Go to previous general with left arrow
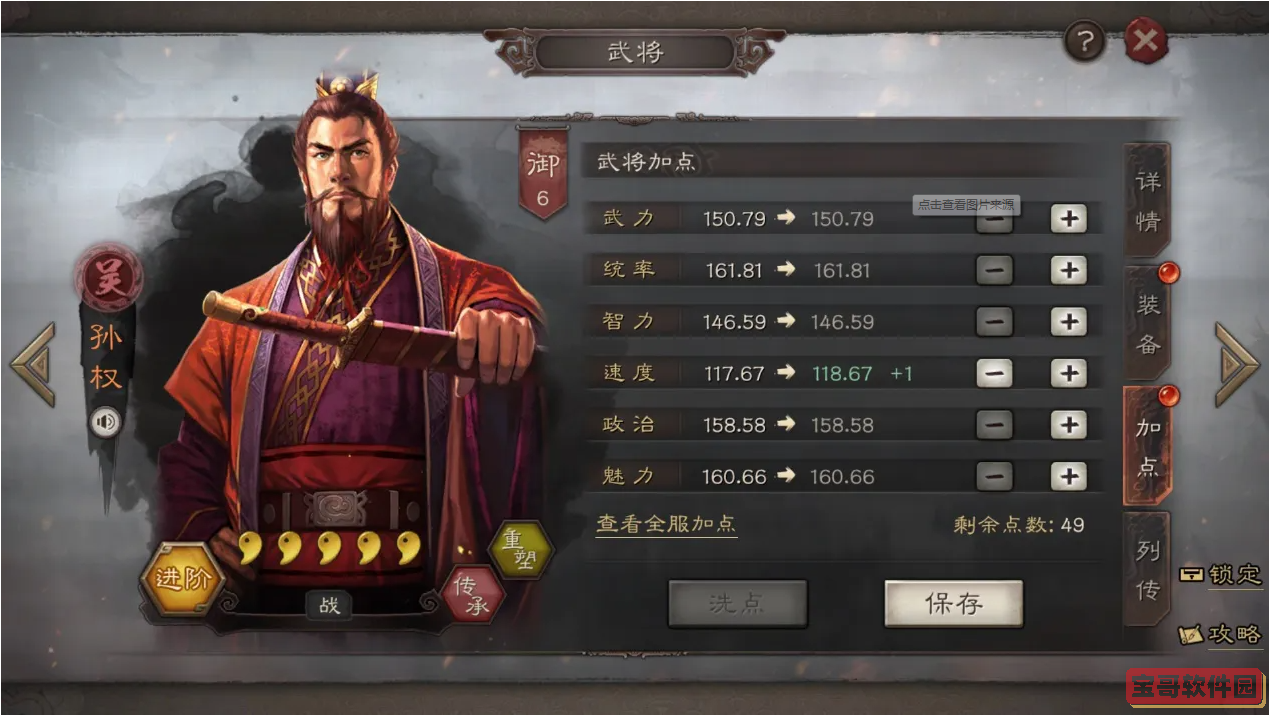Screen dimensions: 1270x715 33,364
